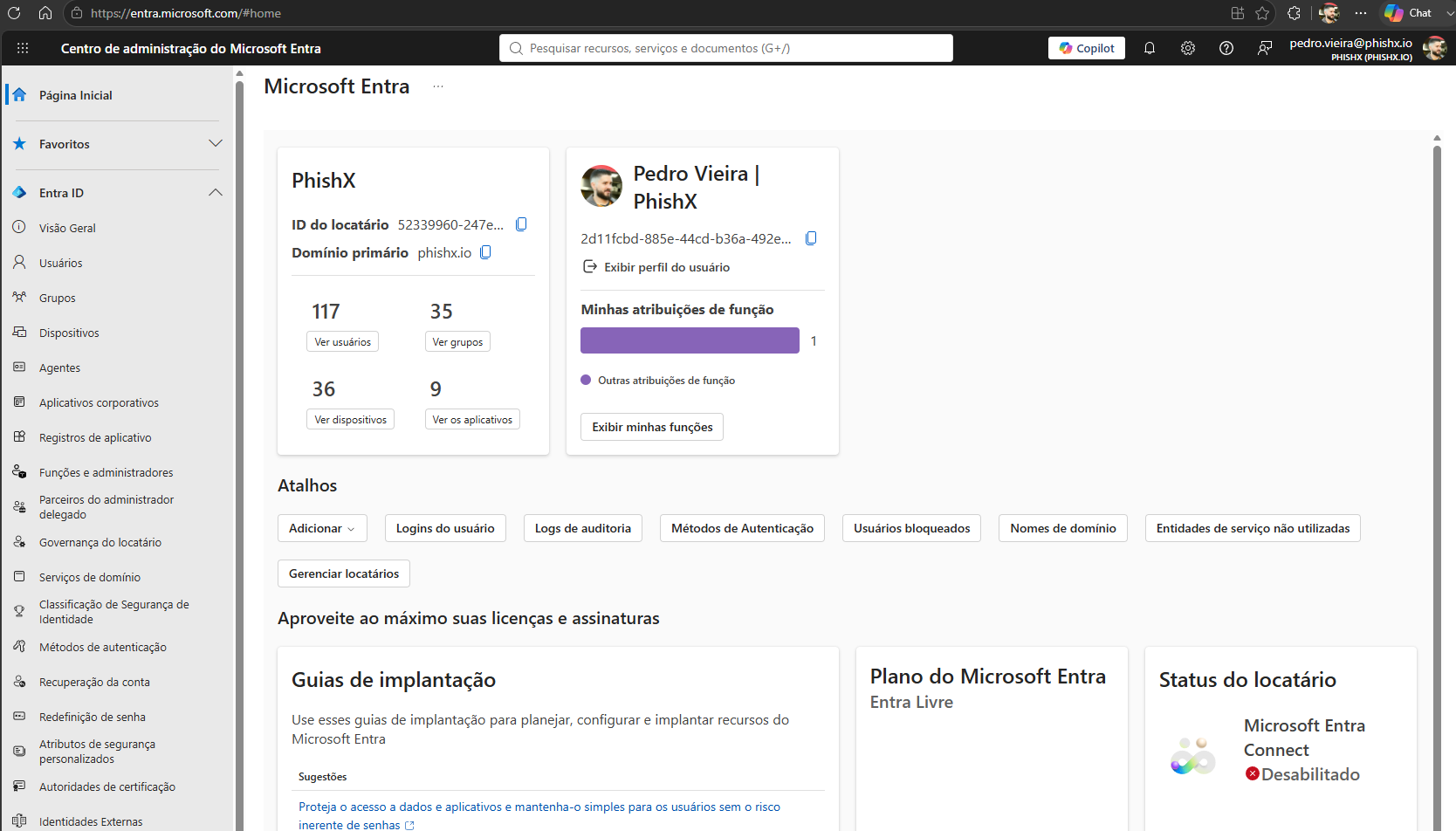Open the portal settings gear

click(1188, 48)
